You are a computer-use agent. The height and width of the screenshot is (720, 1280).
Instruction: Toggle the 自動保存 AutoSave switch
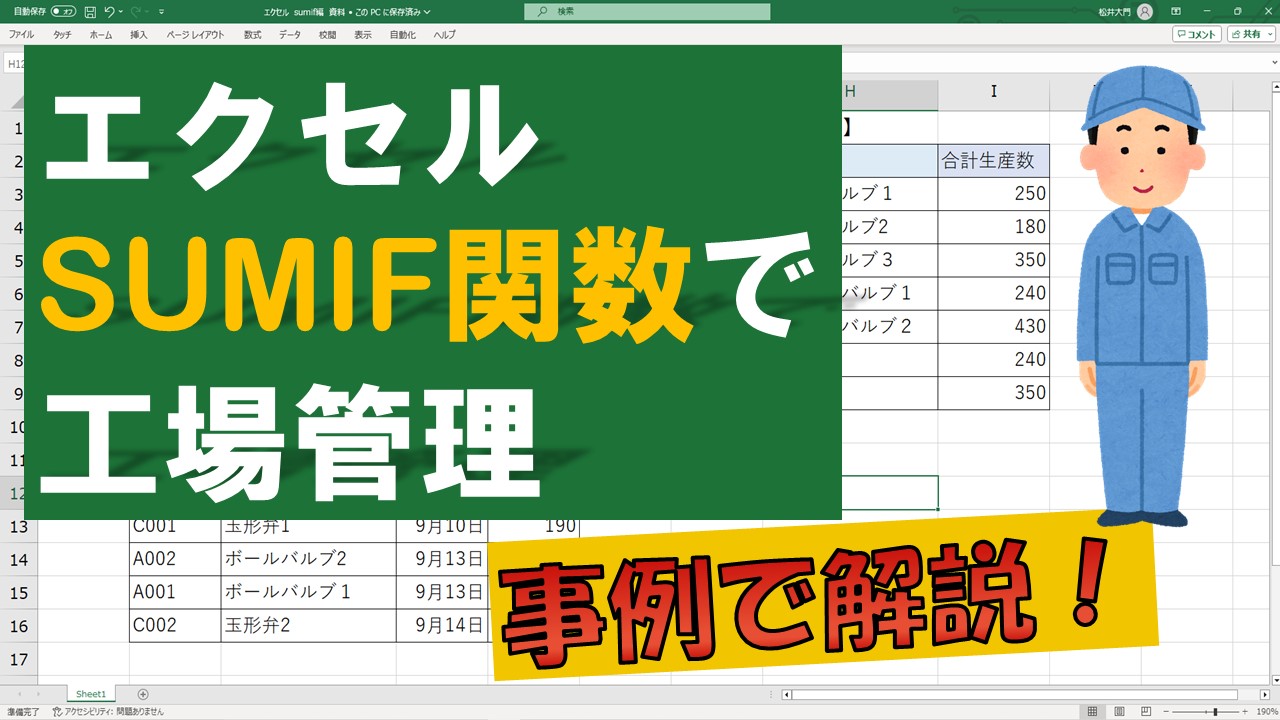point(63,12)
